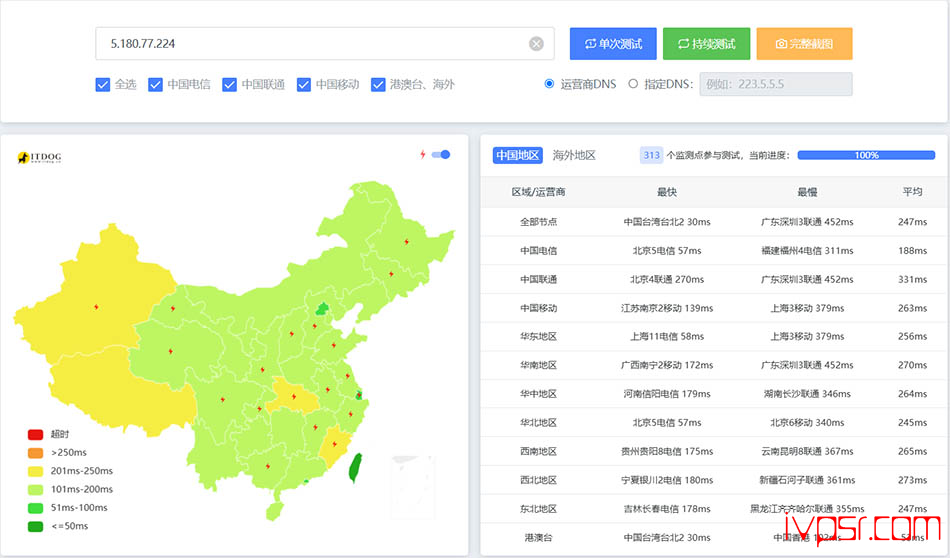Click the 平均 column header
The height and width of the screenshot is (558, 950).
(x=912, y=191)
